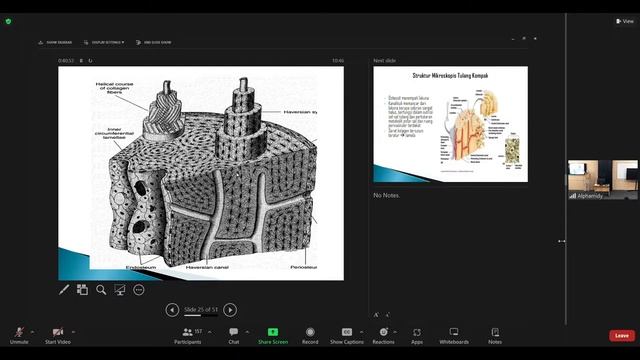640x360 pixels.
Task: Click the elapsed time 0:40:53
Action: (x=66, y=60)
